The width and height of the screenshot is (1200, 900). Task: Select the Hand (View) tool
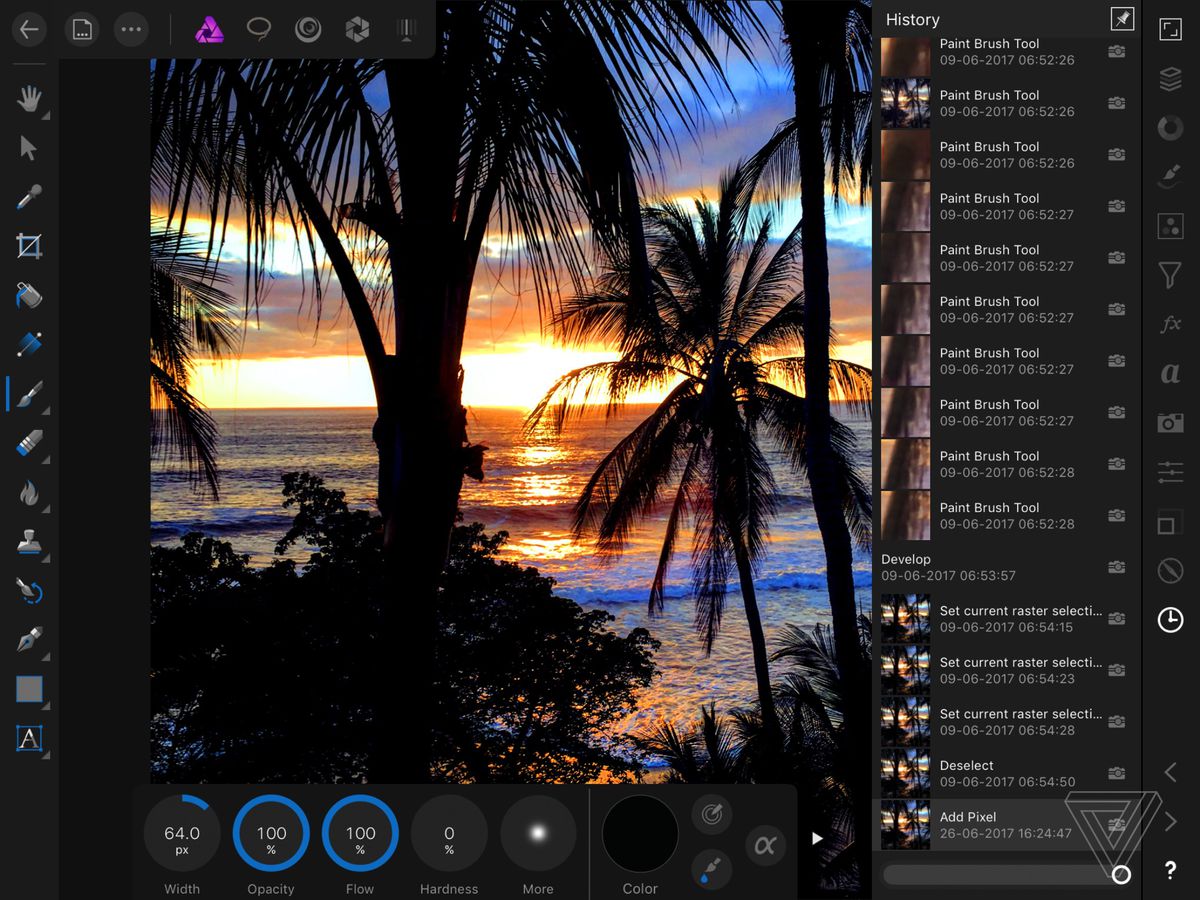tap(29, 98)
